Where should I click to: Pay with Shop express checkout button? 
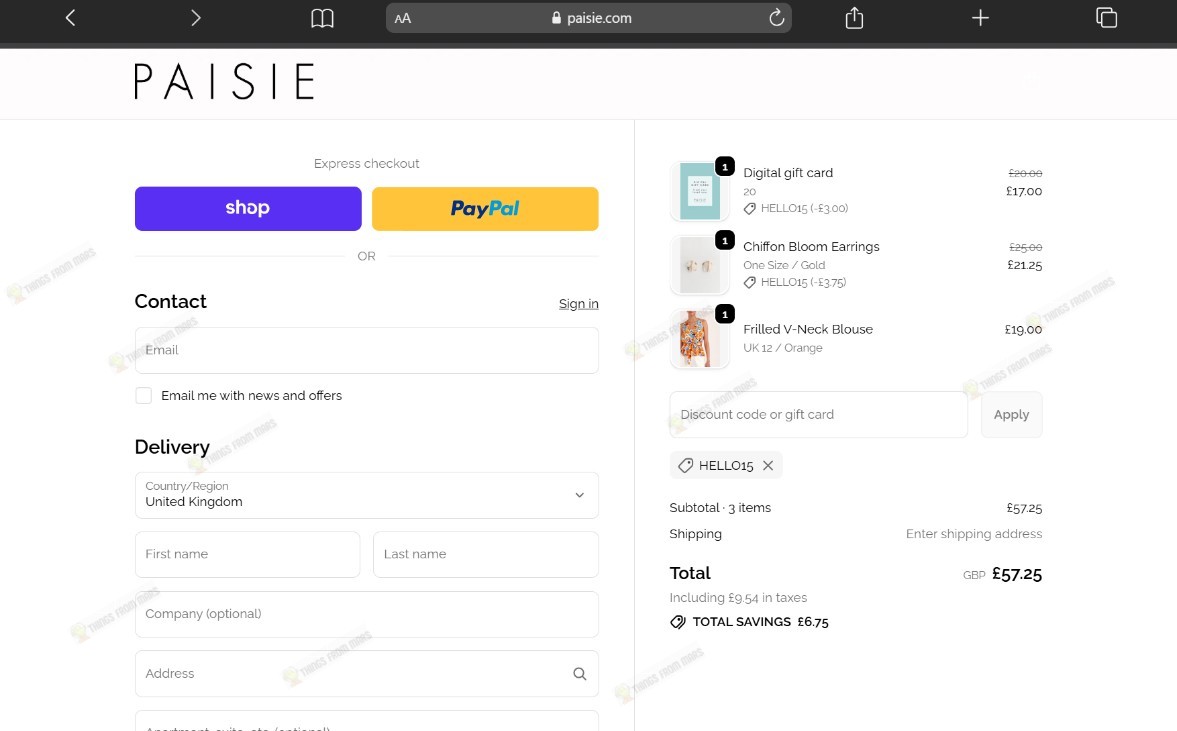pos(248,208)
